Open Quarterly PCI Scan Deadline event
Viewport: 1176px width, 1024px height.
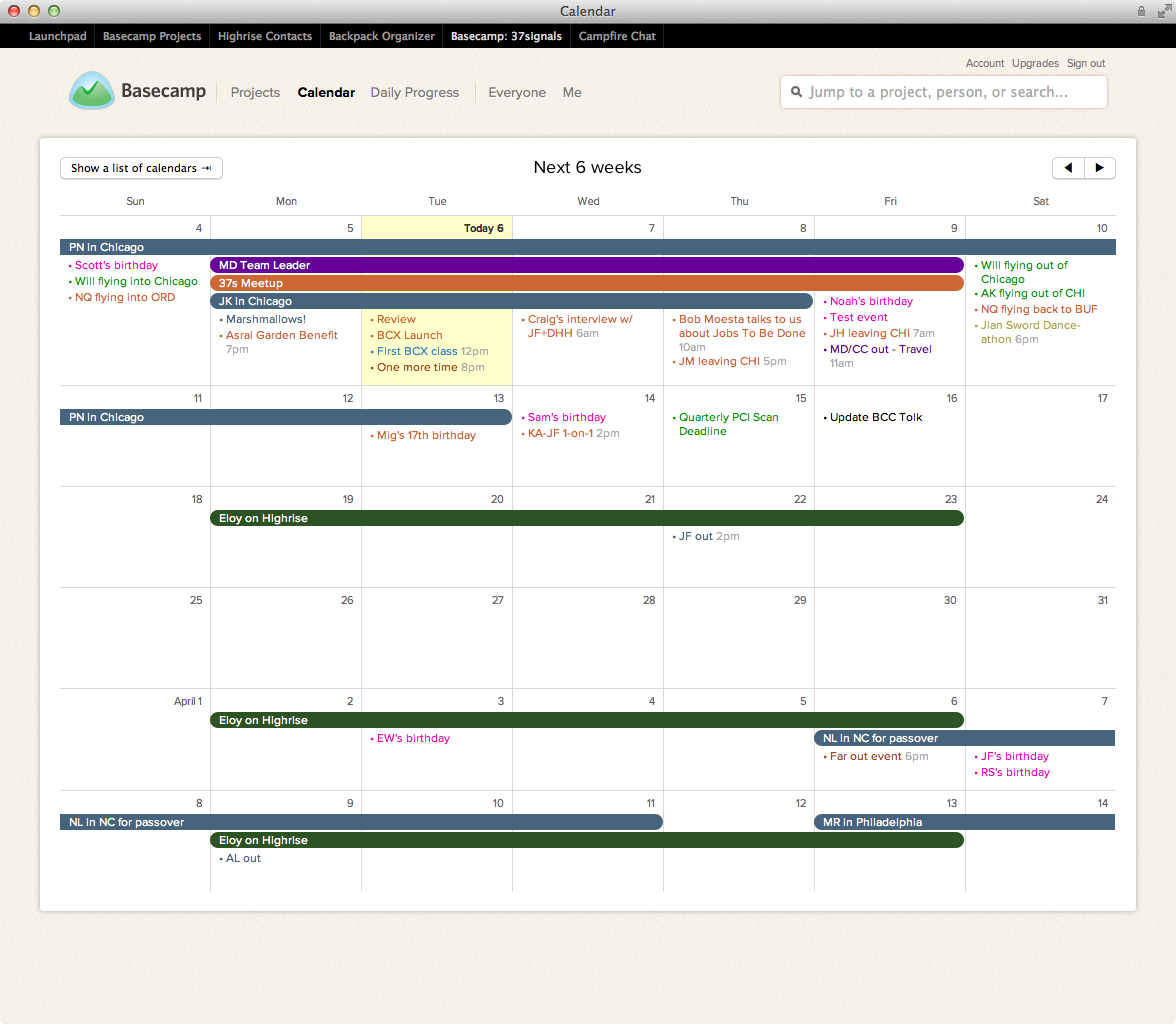point(728,424)
